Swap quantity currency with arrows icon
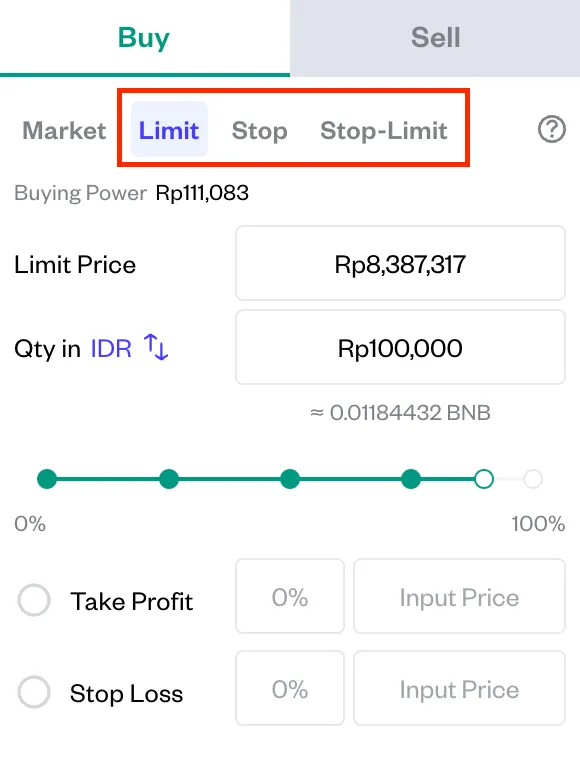The image size is (580, 783). pyautogui.click(x=156, y=347)
